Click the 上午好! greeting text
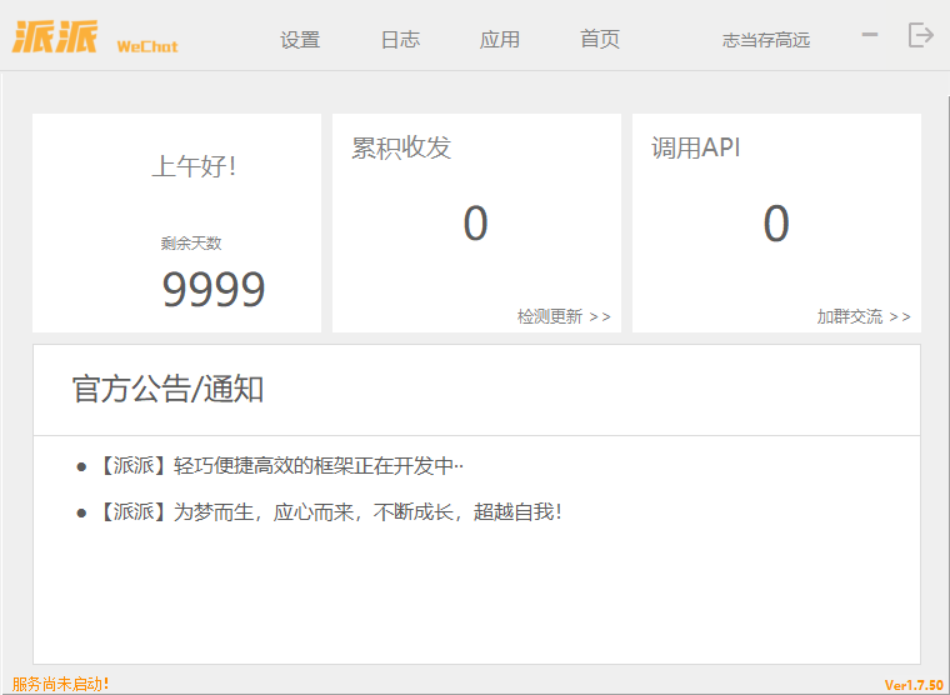The height and width of the screenshot is (695, 950). click(194, 166)
